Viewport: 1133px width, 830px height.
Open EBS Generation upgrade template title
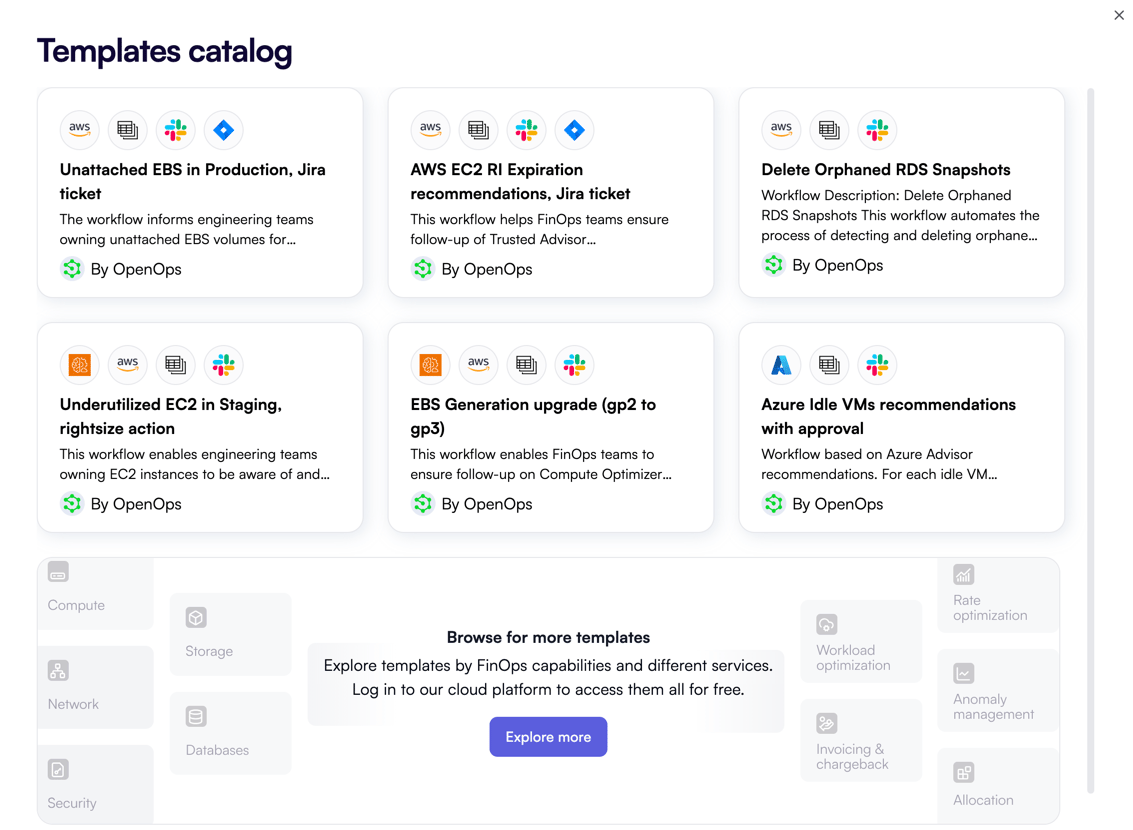coord(533,416)
